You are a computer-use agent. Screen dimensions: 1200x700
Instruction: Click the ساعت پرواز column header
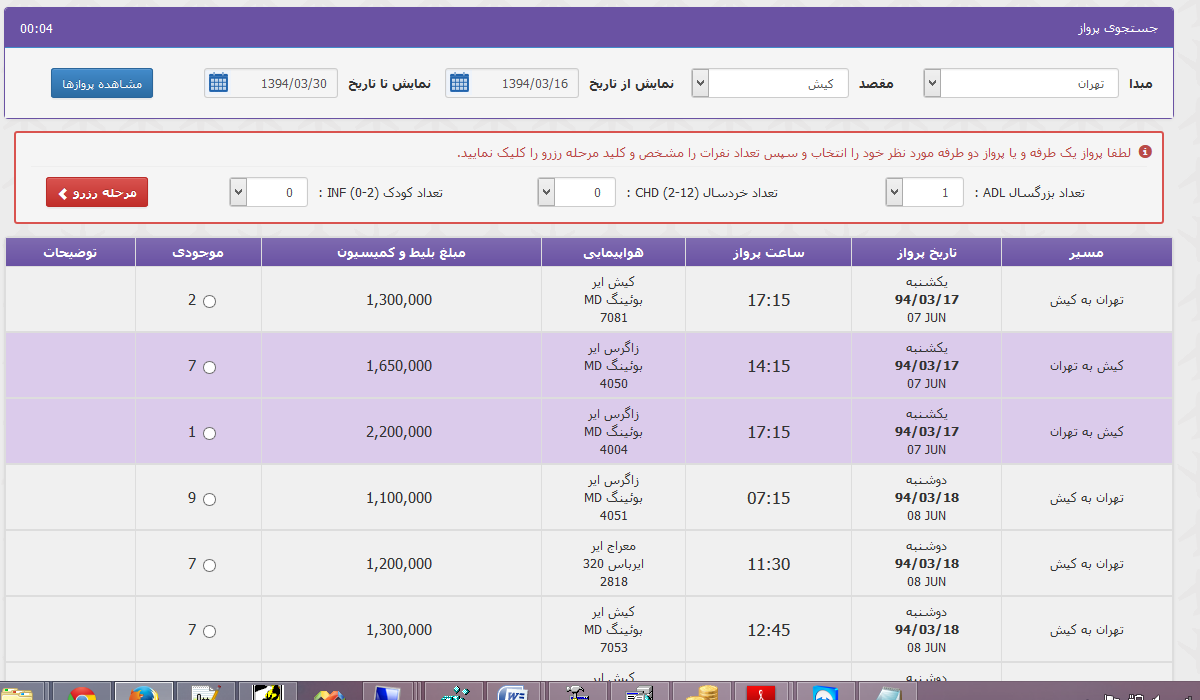coord(768,252)
